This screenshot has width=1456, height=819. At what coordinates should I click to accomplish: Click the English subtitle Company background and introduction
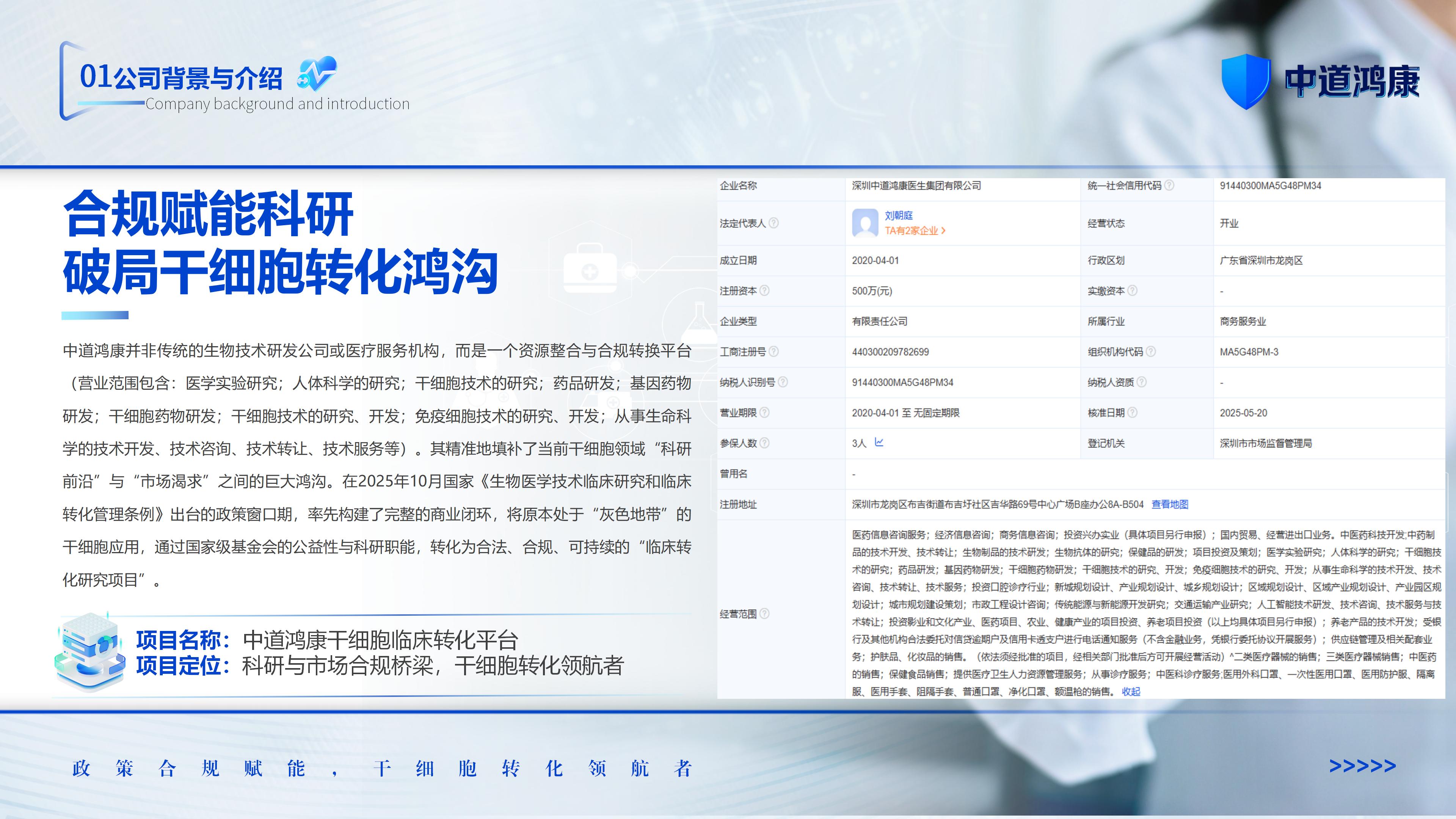pos(278,104)
